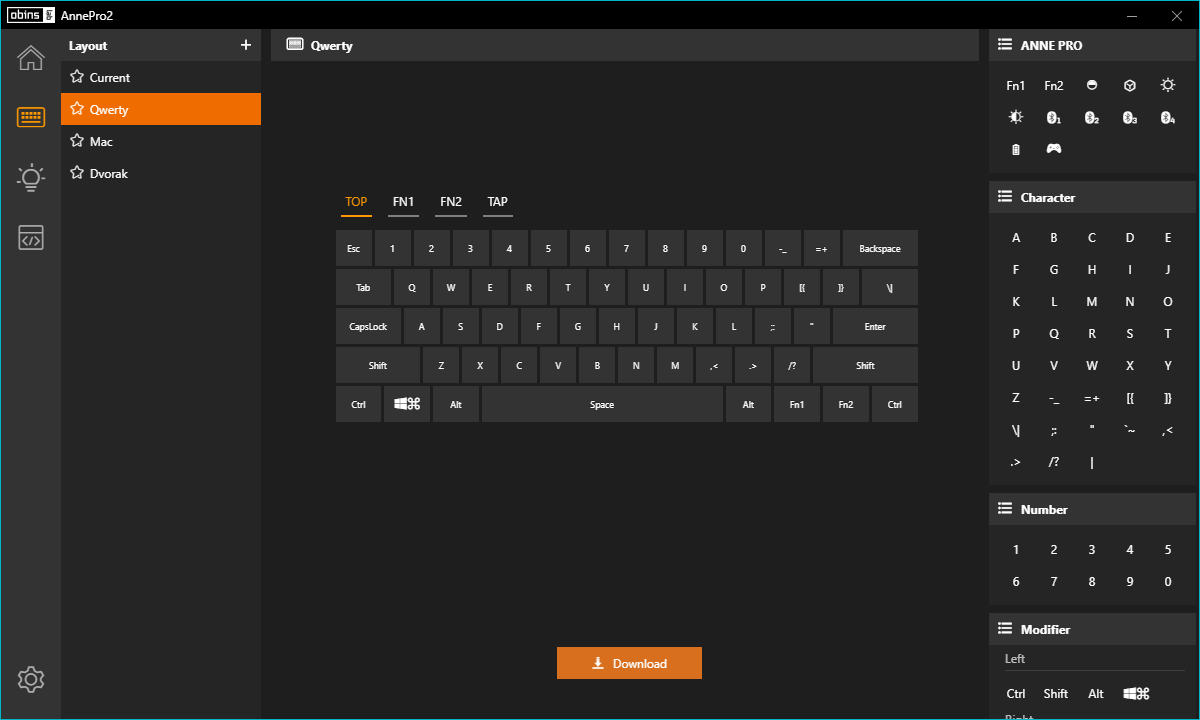This screenshot has width=1200, height=720.
Task: Click the star beside Mac layout
Action: coord(77,141)
